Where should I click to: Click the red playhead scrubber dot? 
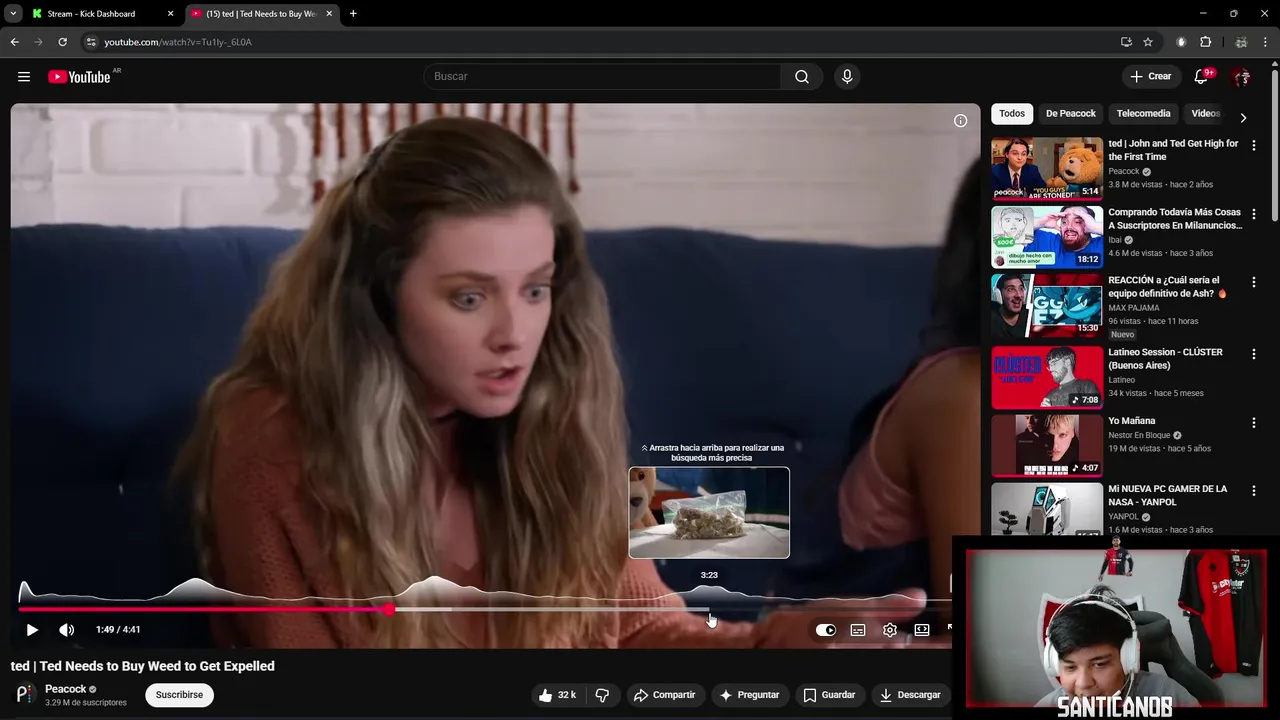click(x=388, y=609)
